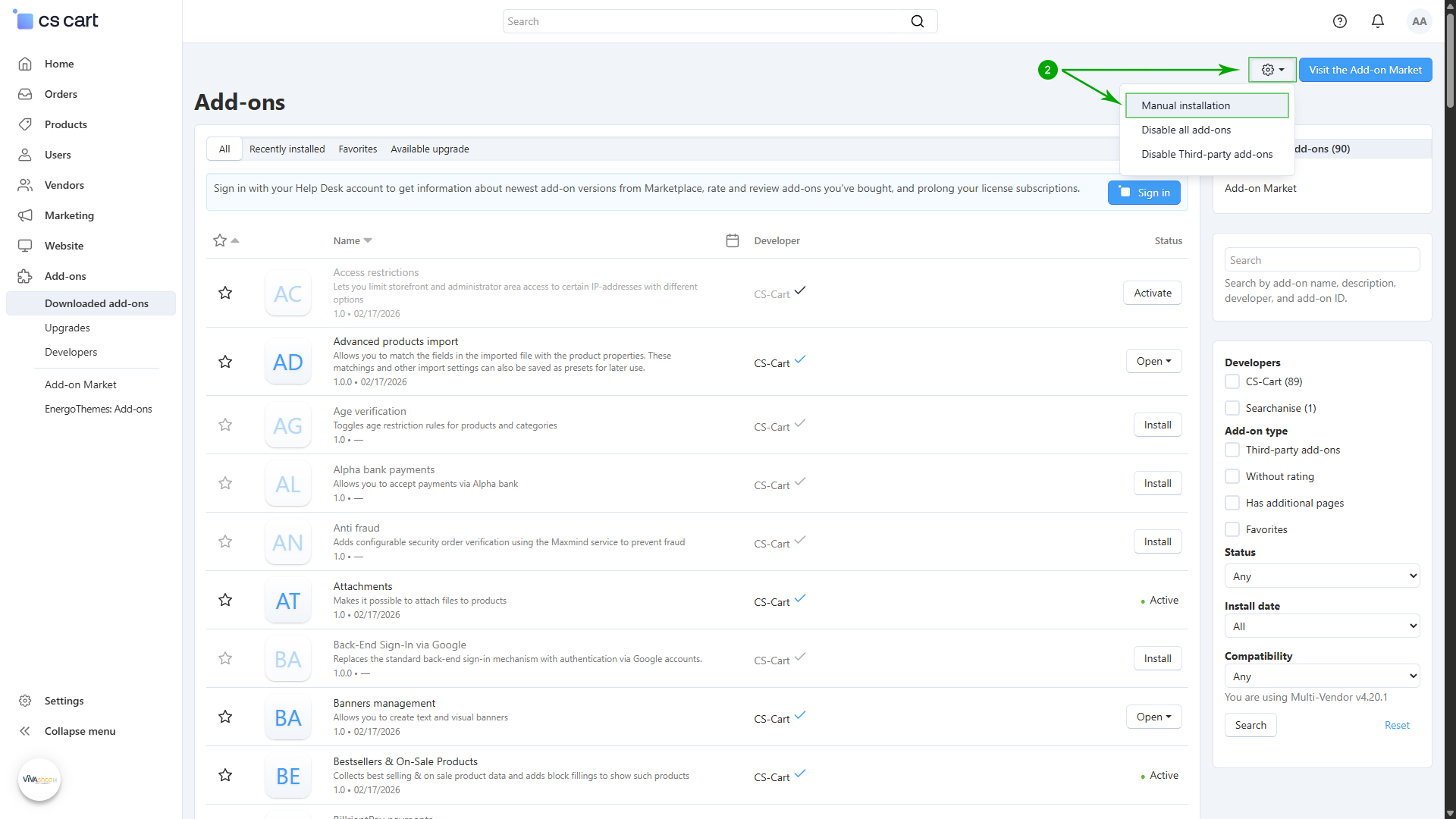Image resolution: width=1456 pixels, height=819 pixels.
Task: Switch to the Recently installed tab
Action: click(x=287, y=149)
